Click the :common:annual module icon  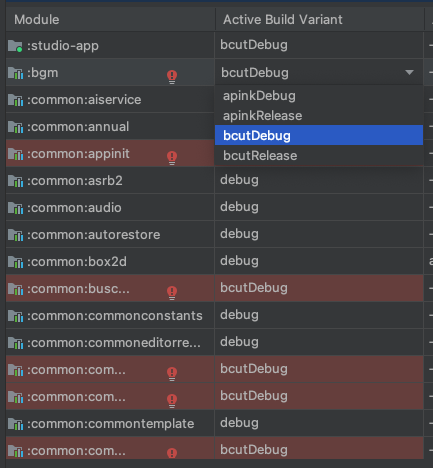coord(15,127)
